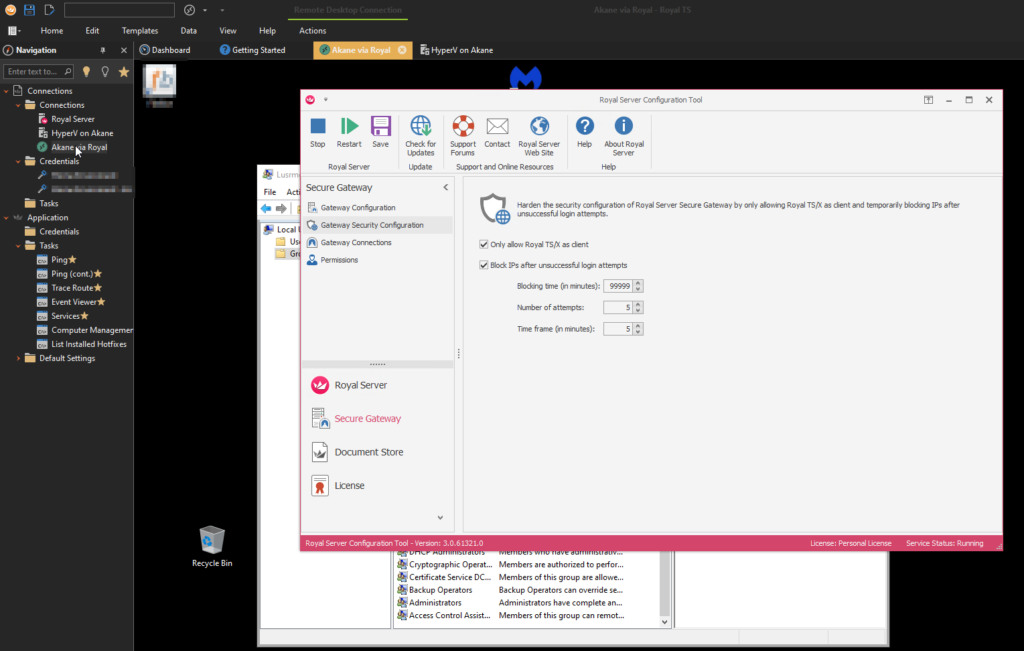Increase the Blocking time stepper
The width and height of the screenshot is (1024, 651).
[x=638, y=283]
